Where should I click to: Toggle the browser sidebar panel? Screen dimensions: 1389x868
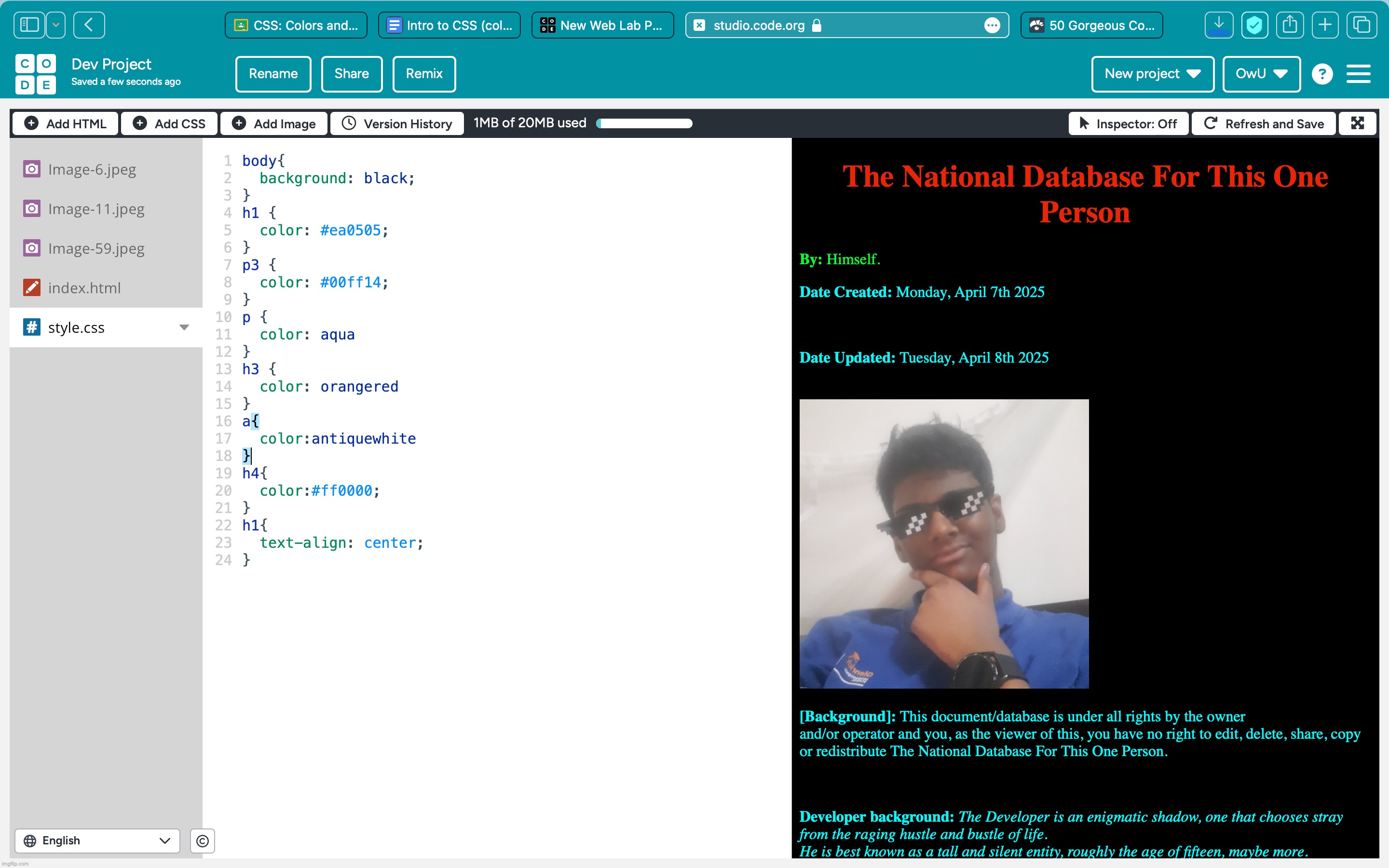click(x=29, y=25)
